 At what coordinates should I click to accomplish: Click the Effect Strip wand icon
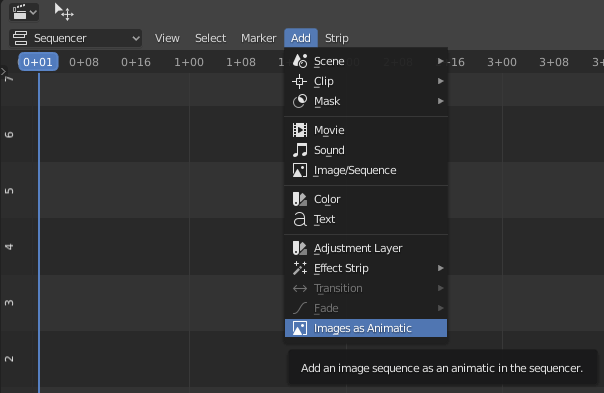click(300, 268)
